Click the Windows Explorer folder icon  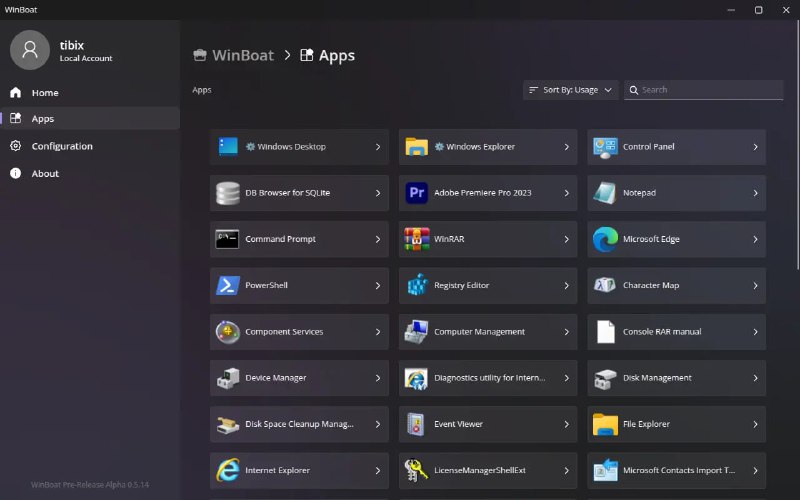416,146
